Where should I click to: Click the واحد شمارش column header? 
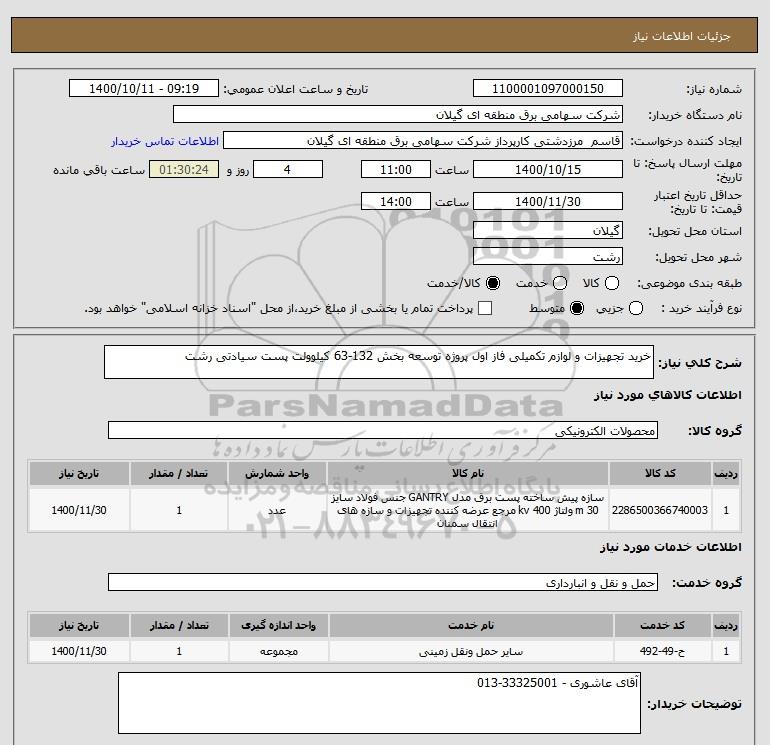(x=277, y=473)
